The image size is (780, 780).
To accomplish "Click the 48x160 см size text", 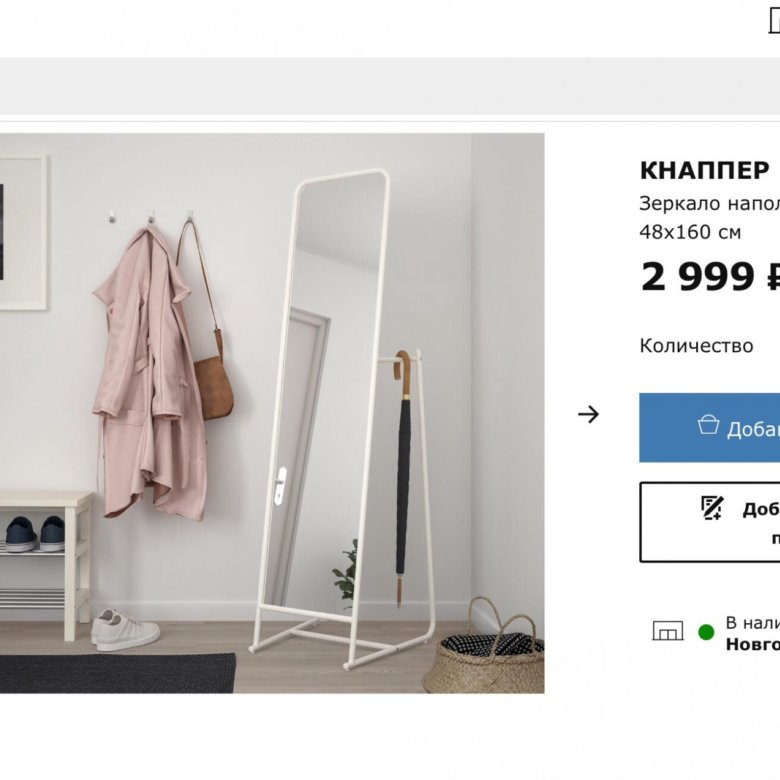I will pos(690,232).
